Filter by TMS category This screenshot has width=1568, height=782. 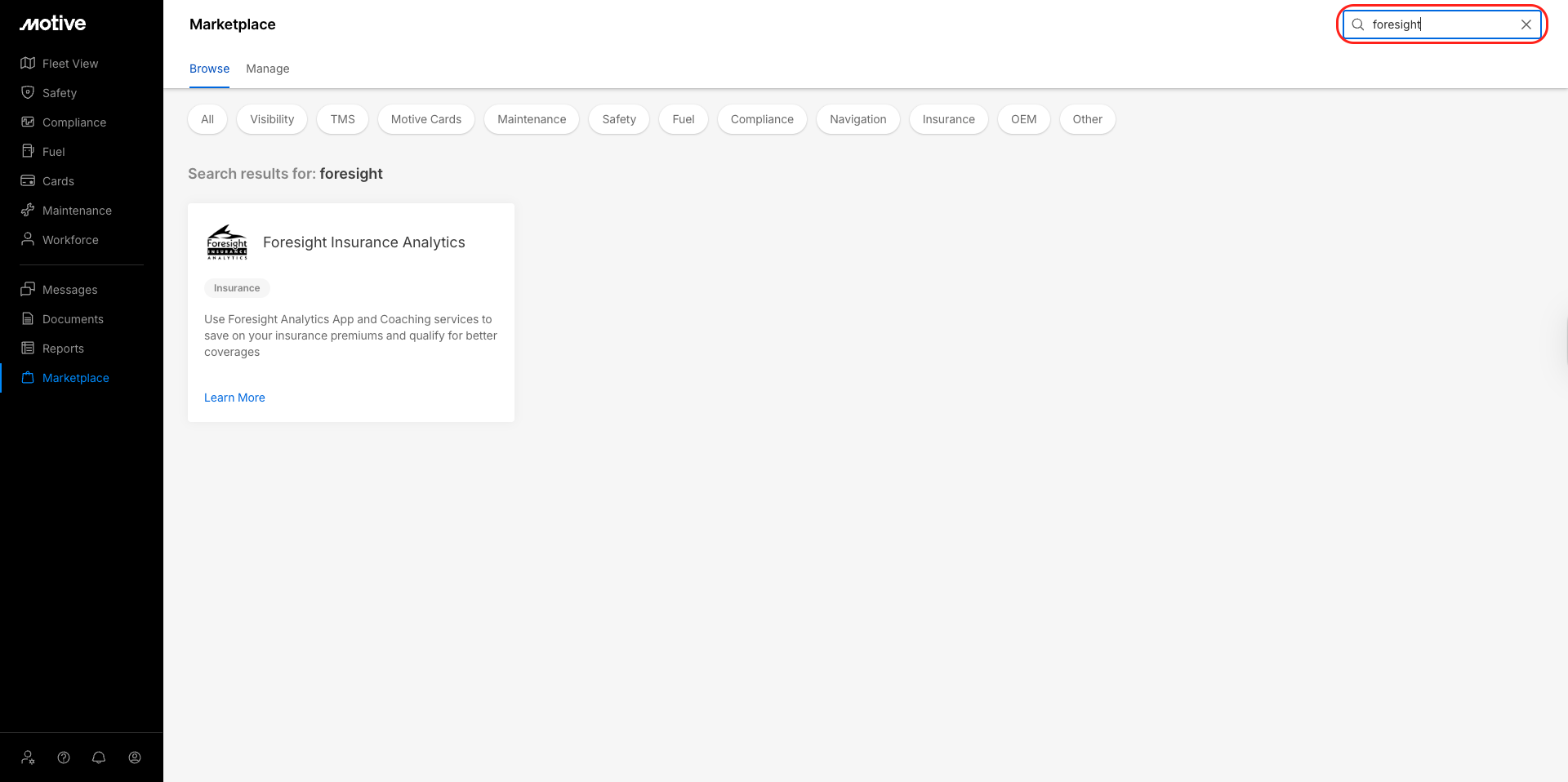click(x=343, y=119)
